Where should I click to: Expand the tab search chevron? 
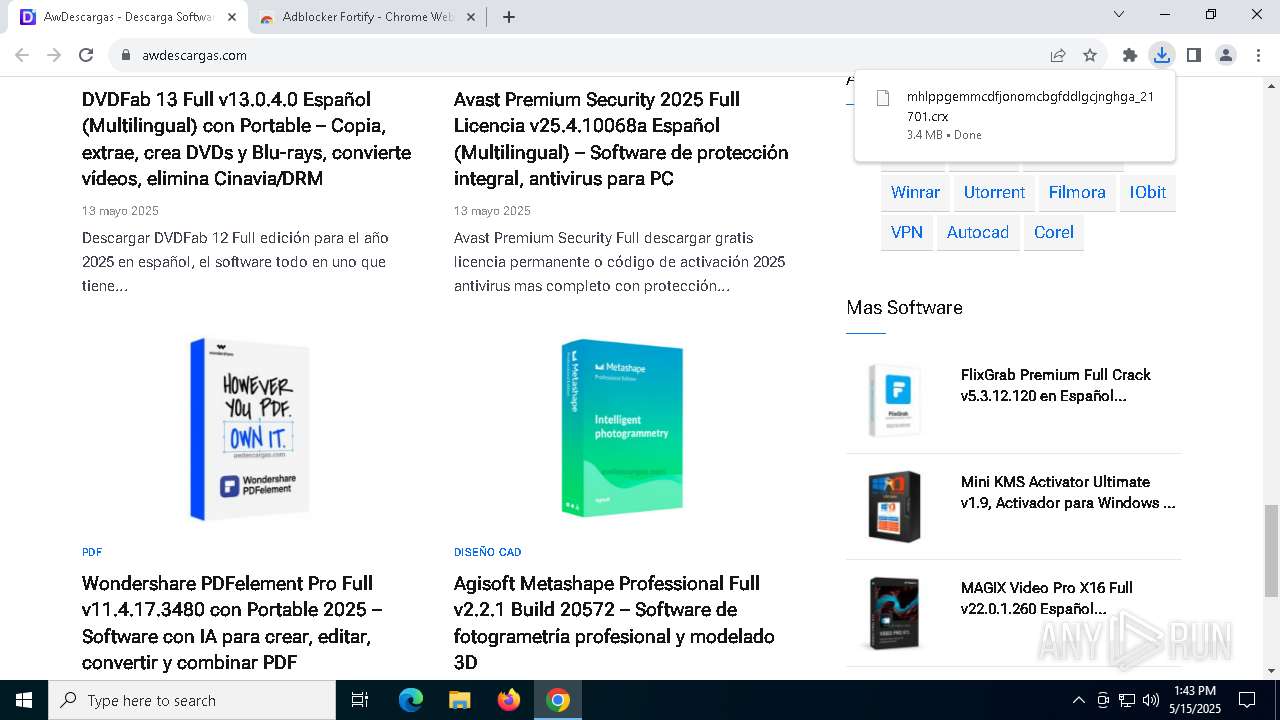pos(1120,14)
